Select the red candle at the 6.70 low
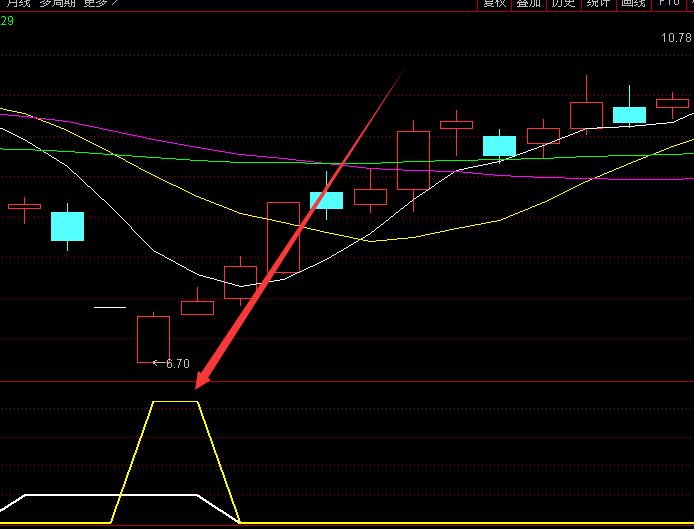The image size is (694, 529). pyautogui.click(x=153, y=338)
